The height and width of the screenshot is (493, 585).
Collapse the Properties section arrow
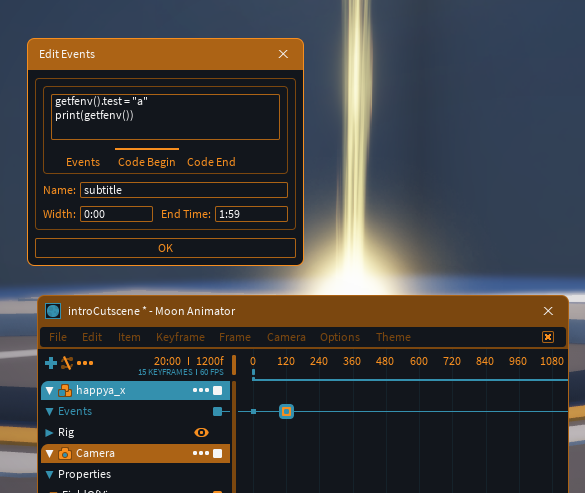tap(49, 474)
